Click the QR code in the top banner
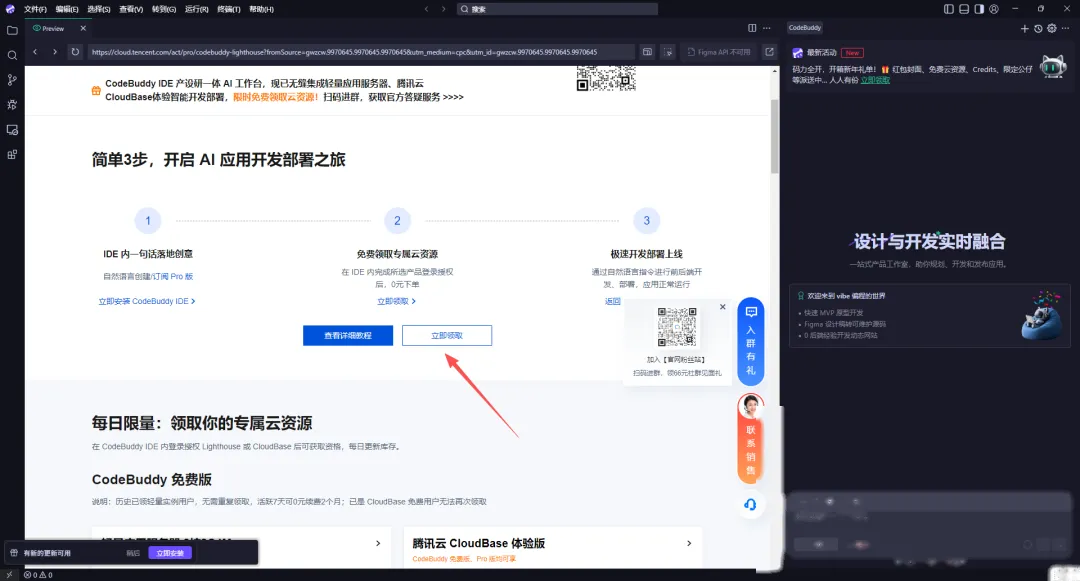This screenshot has height=581, width=1080. (606, 78)
